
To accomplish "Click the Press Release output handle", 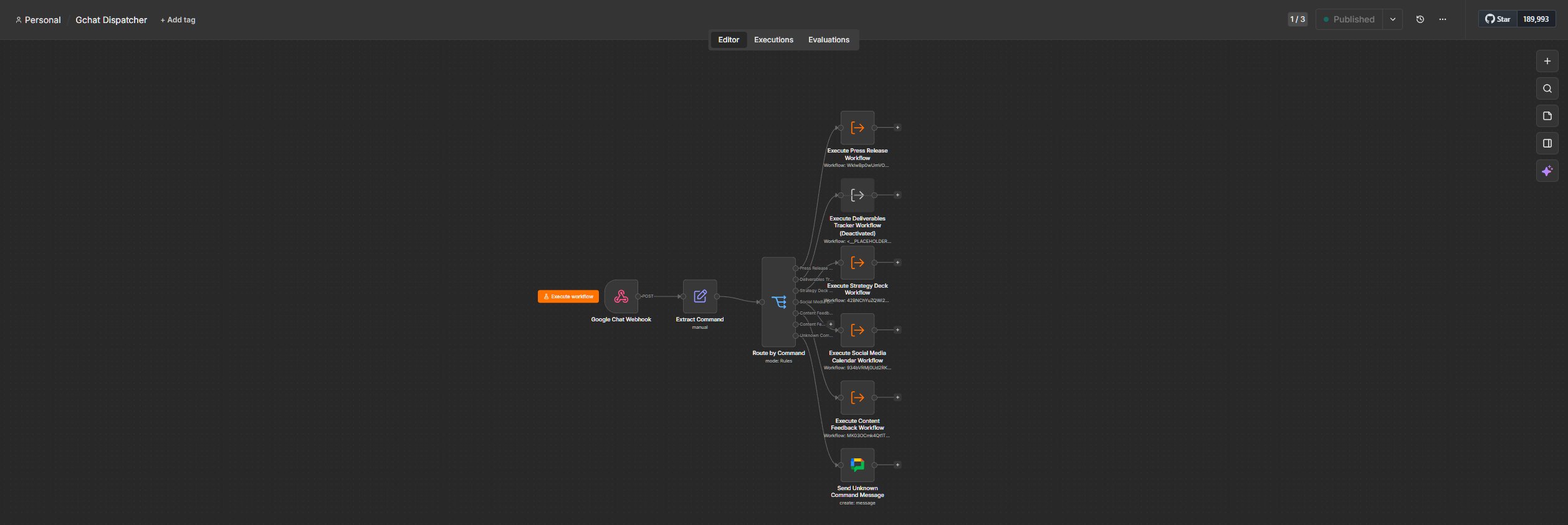I will click(796, 268).
